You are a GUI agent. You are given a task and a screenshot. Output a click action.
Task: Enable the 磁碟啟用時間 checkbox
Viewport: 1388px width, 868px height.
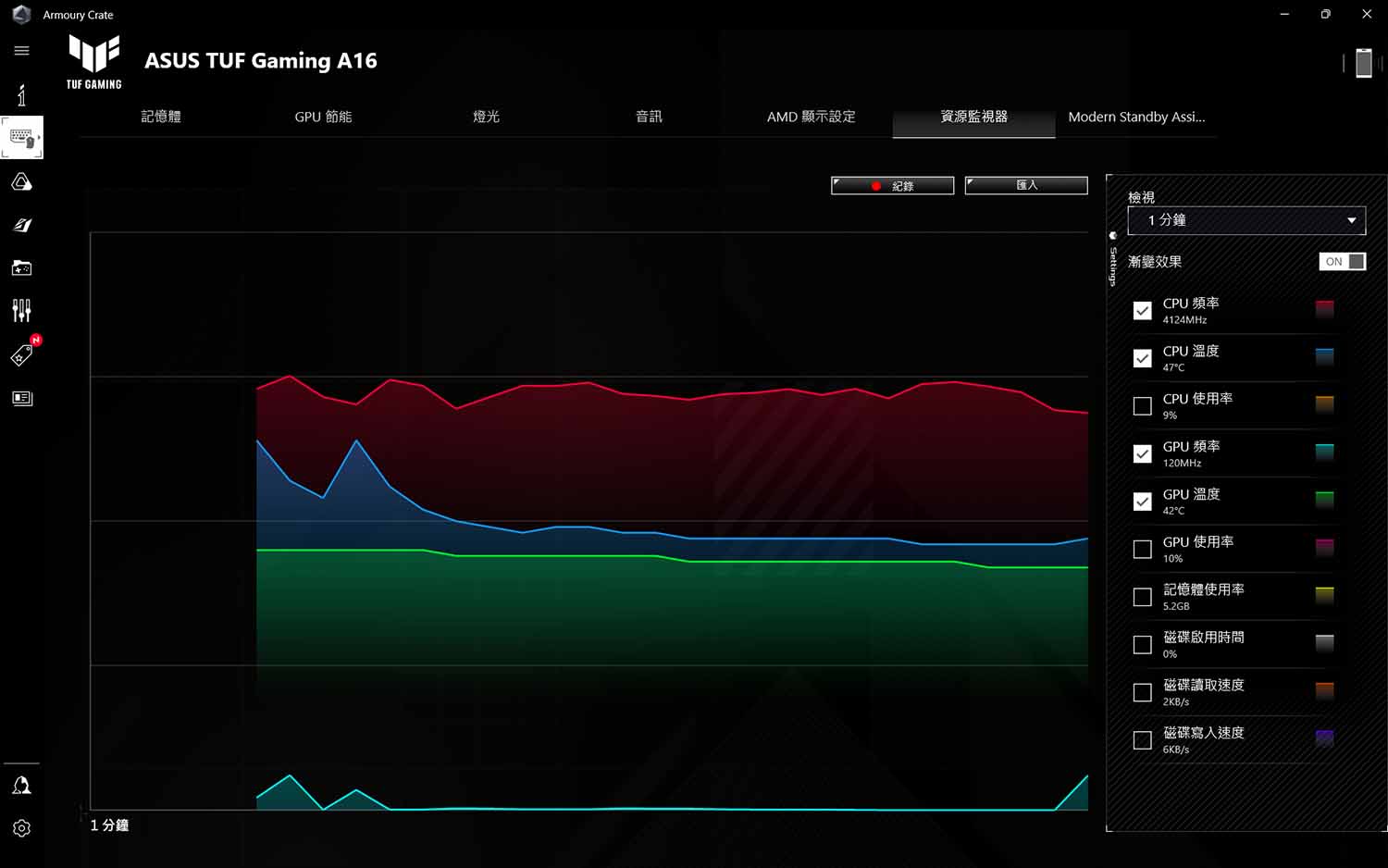pyautogui.click(x=1143, y=645)
